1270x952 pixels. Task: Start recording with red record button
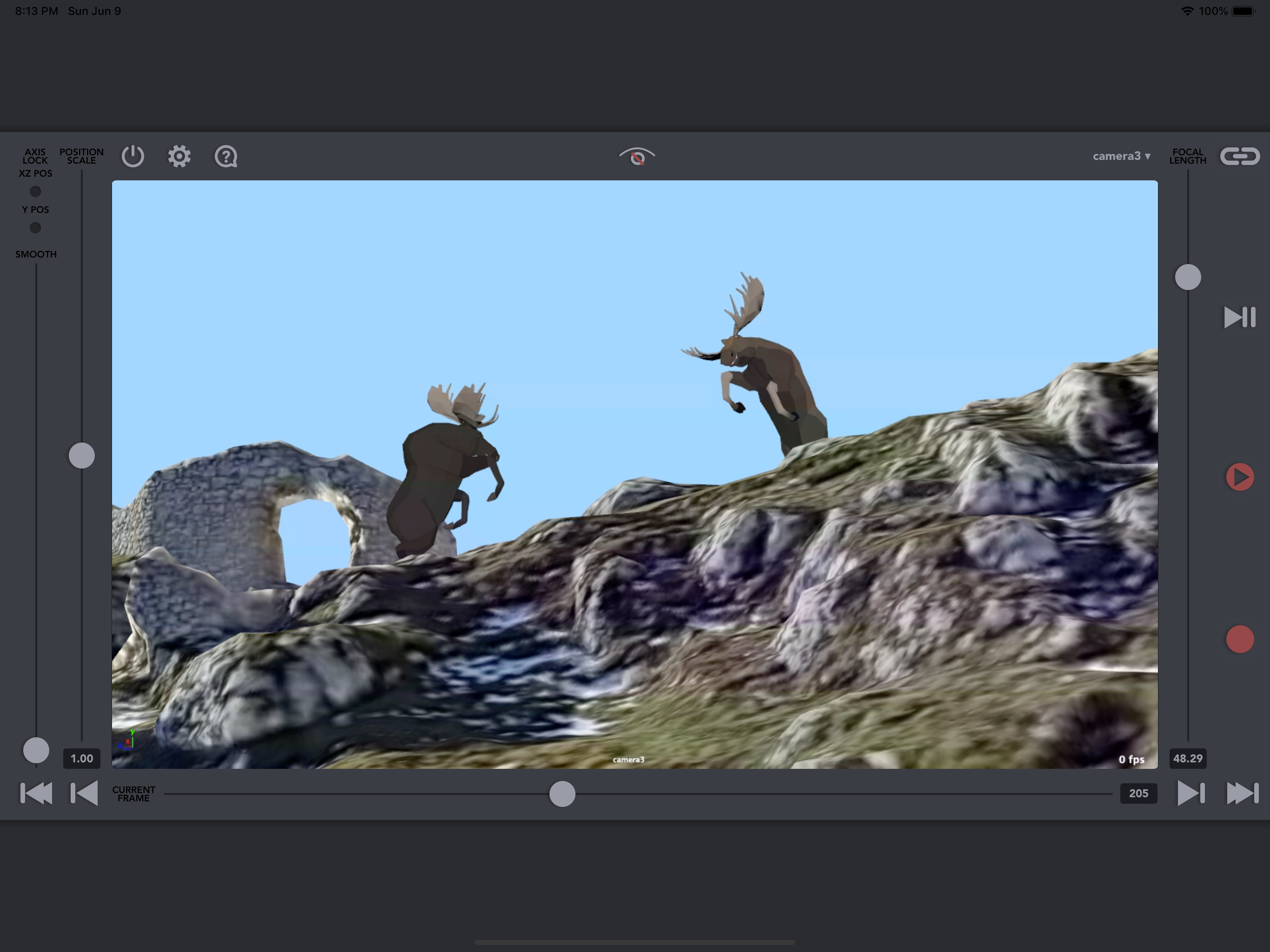pos(1240,639)
